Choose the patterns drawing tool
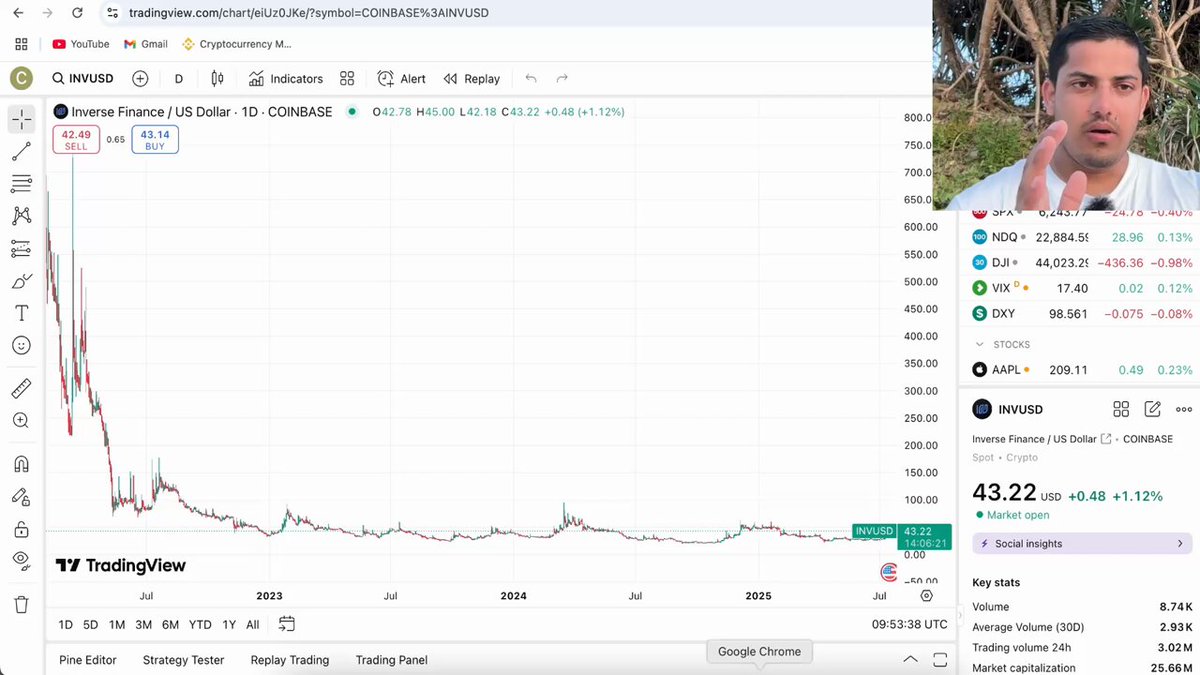The height and width of the screenshot is (675, 1200). (x=21, y=216)
